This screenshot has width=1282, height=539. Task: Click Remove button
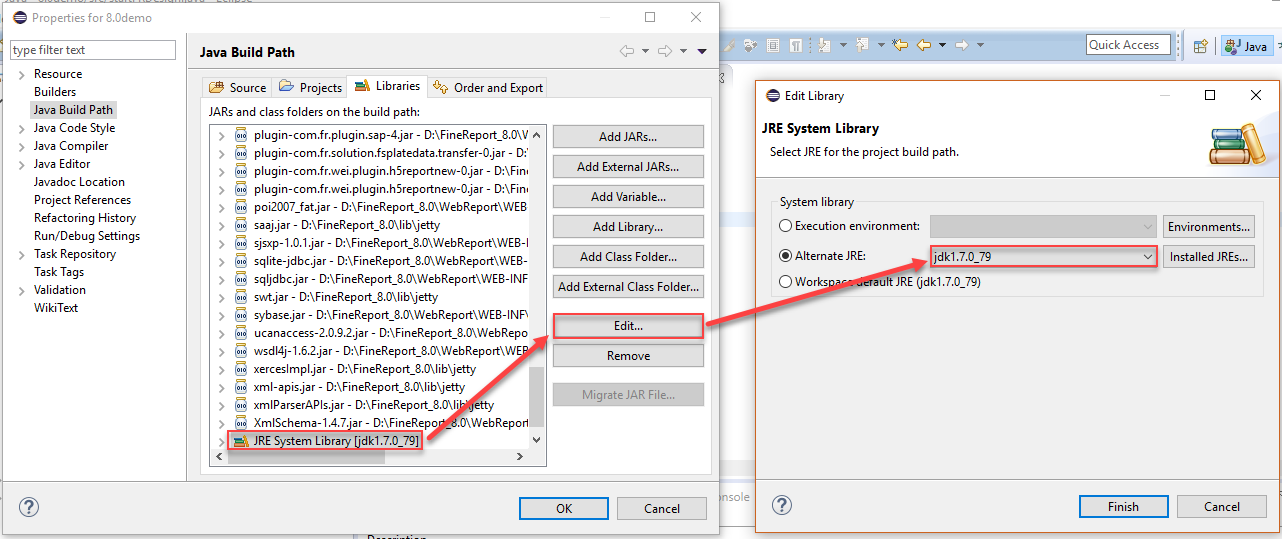pos(628,356)
